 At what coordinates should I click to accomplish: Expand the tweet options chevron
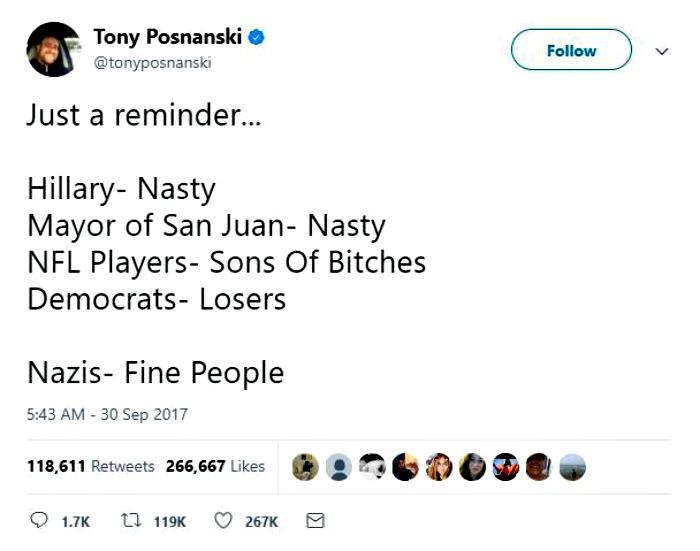click(662, 51)
